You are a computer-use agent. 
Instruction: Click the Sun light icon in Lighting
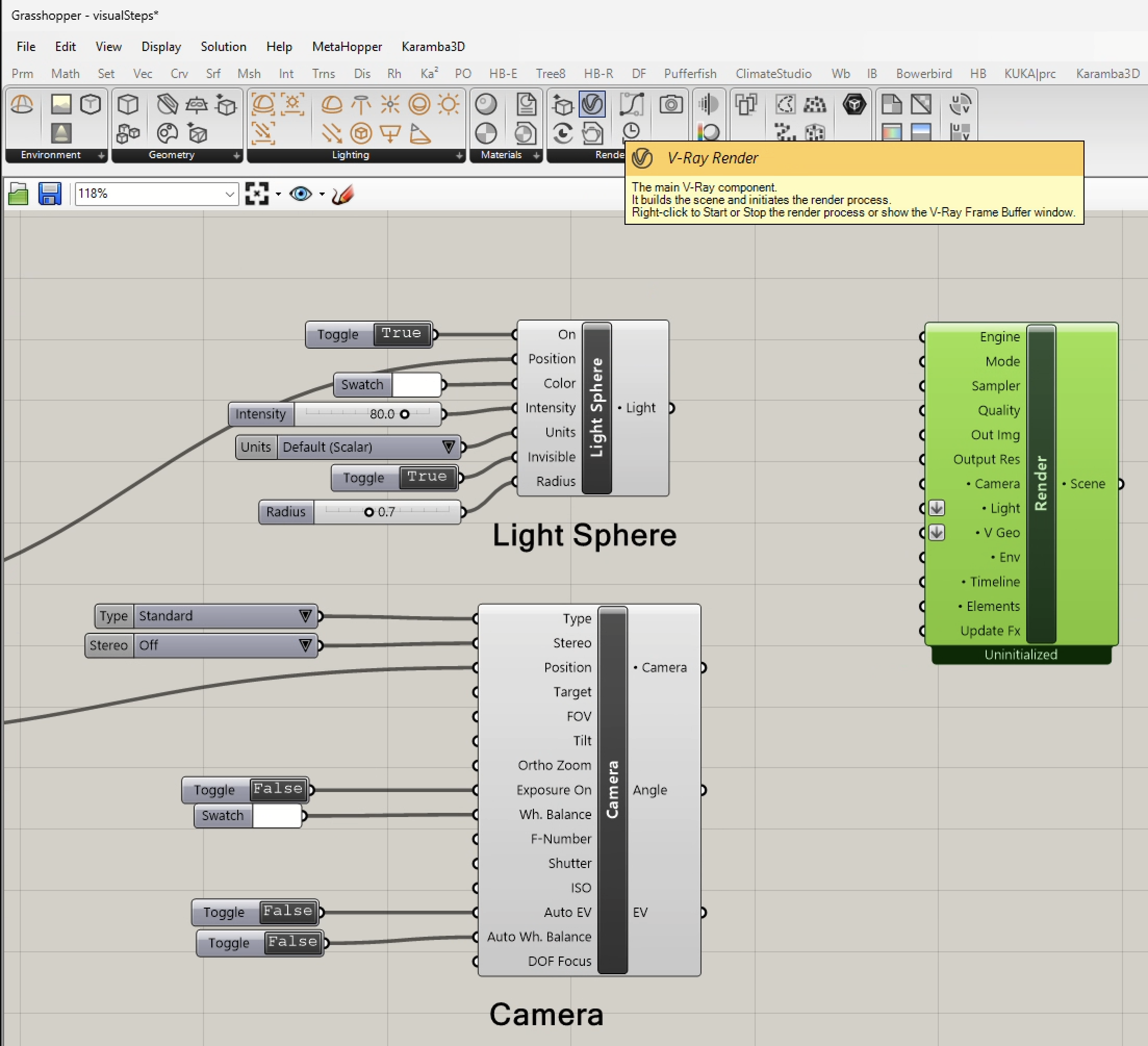449,104
